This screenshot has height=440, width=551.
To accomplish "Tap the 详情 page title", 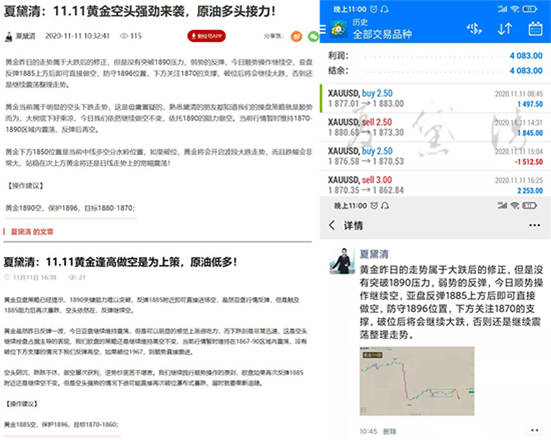I will tap(353, 226).
